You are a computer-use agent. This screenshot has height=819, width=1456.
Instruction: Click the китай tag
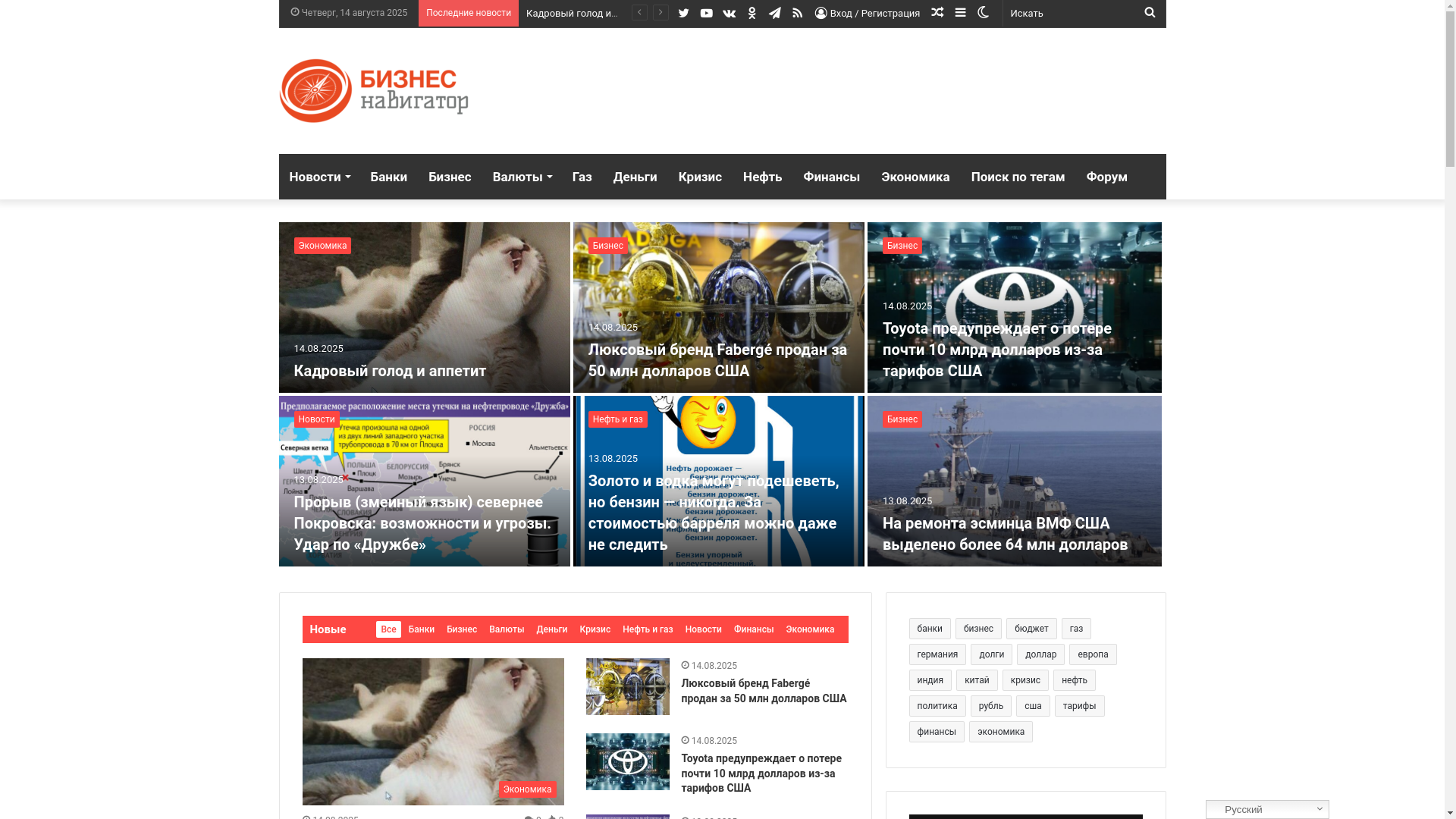click(977, 680)
